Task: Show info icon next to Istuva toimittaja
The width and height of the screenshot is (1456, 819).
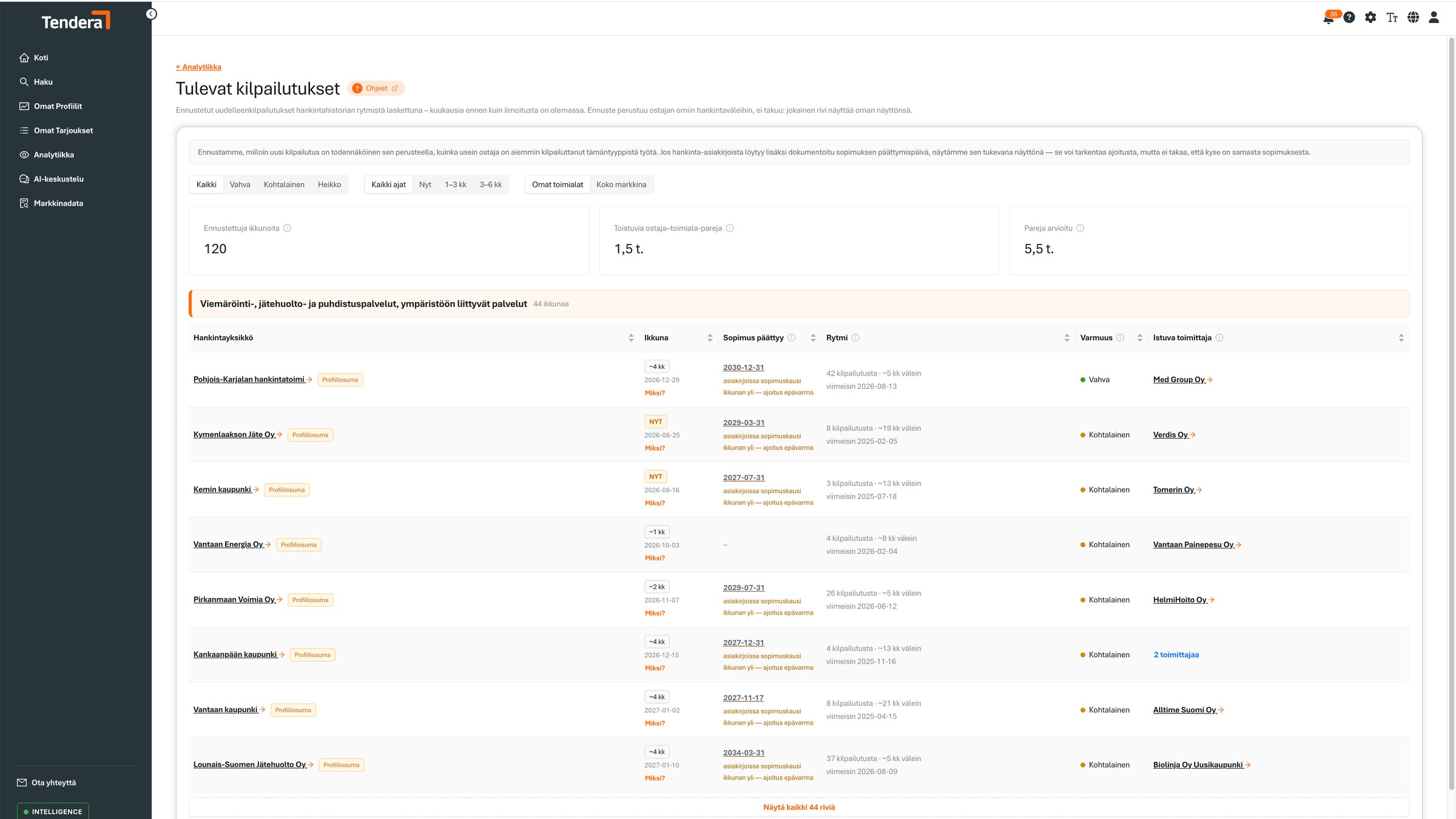Action: click(x=1219, y=338)
